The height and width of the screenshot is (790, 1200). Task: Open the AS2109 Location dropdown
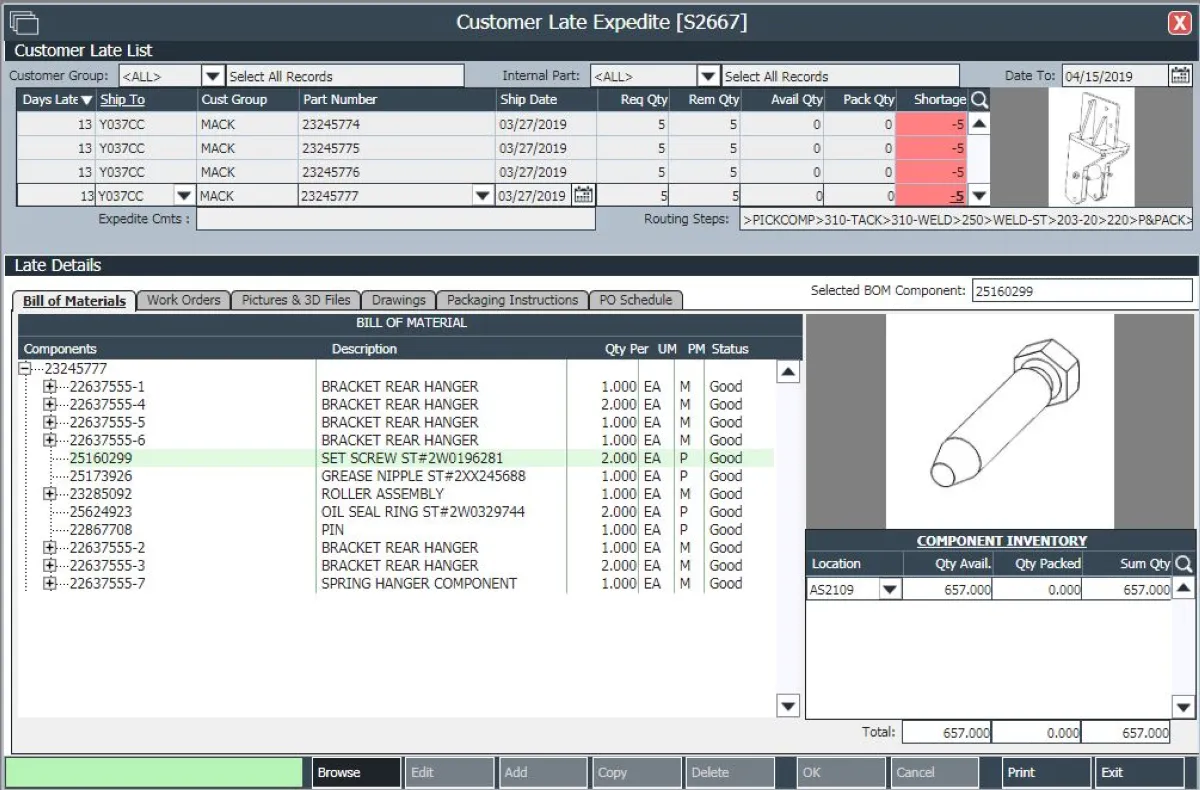(889, 590)
